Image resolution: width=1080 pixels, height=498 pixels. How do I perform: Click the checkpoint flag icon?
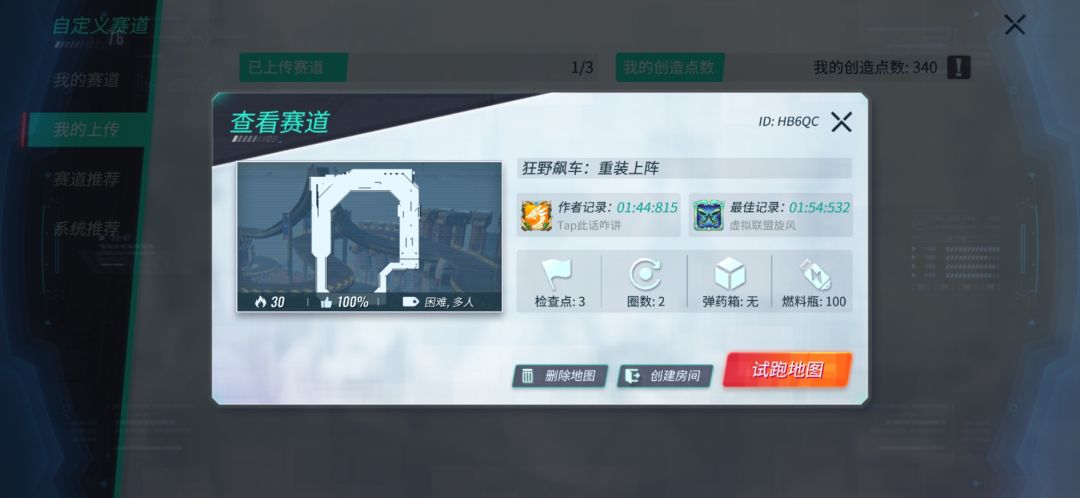tap(557, 274)
